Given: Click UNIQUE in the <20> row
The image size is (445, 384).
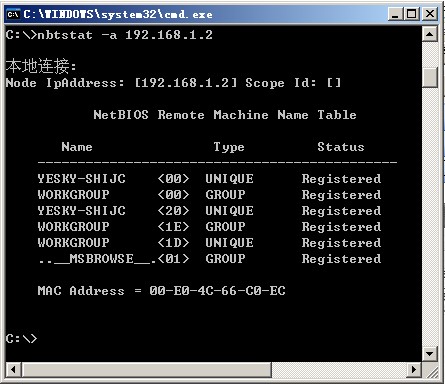Looking at the screenshot, I should pyautogui.click(x=229, y=211).
